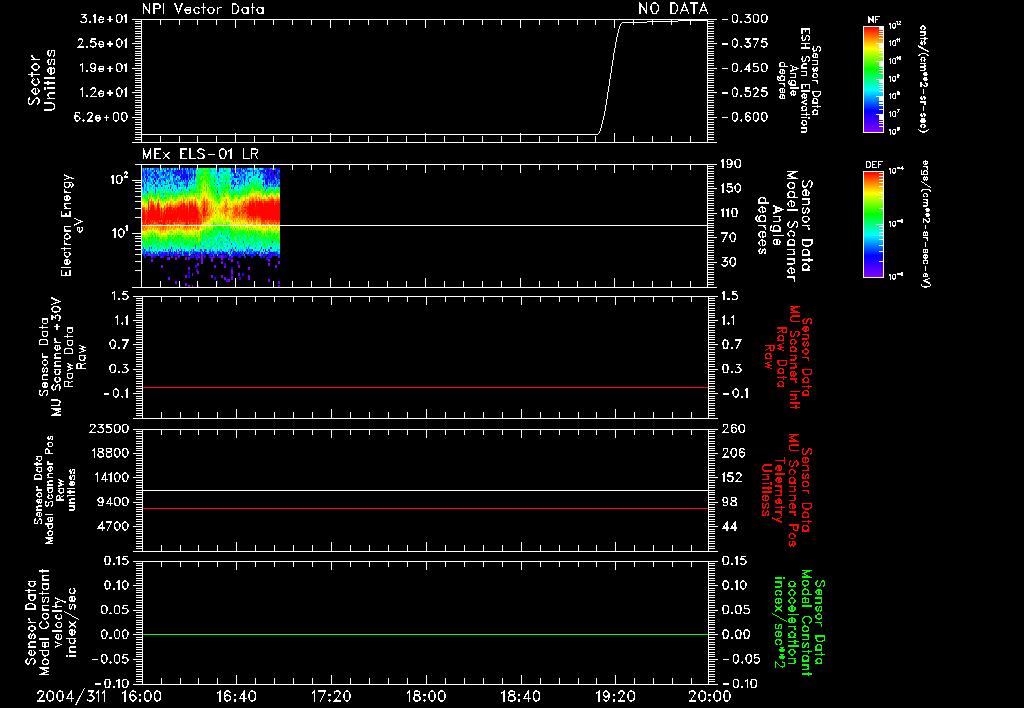Click the "18:00" time tick label

coord(425,696)
